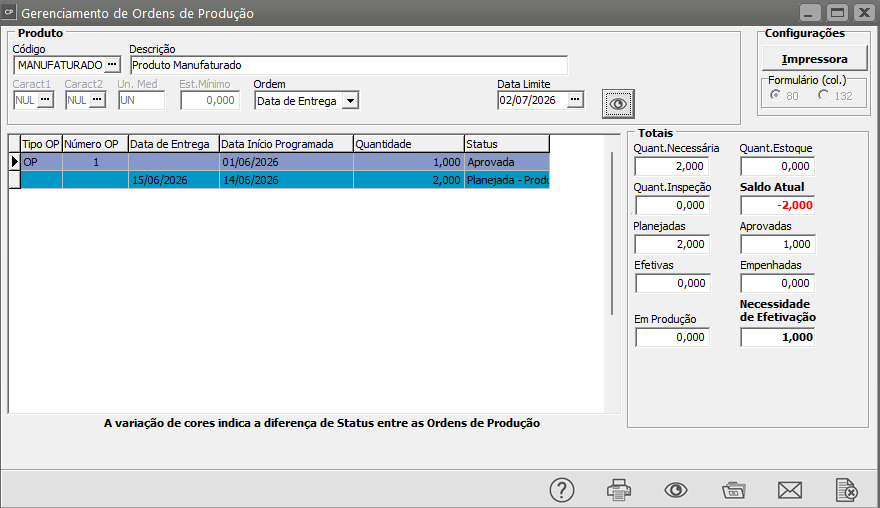The width and height of the screenshot is (880, 508).
Task: Click the Efetivas total field
Action: (673, 283)
